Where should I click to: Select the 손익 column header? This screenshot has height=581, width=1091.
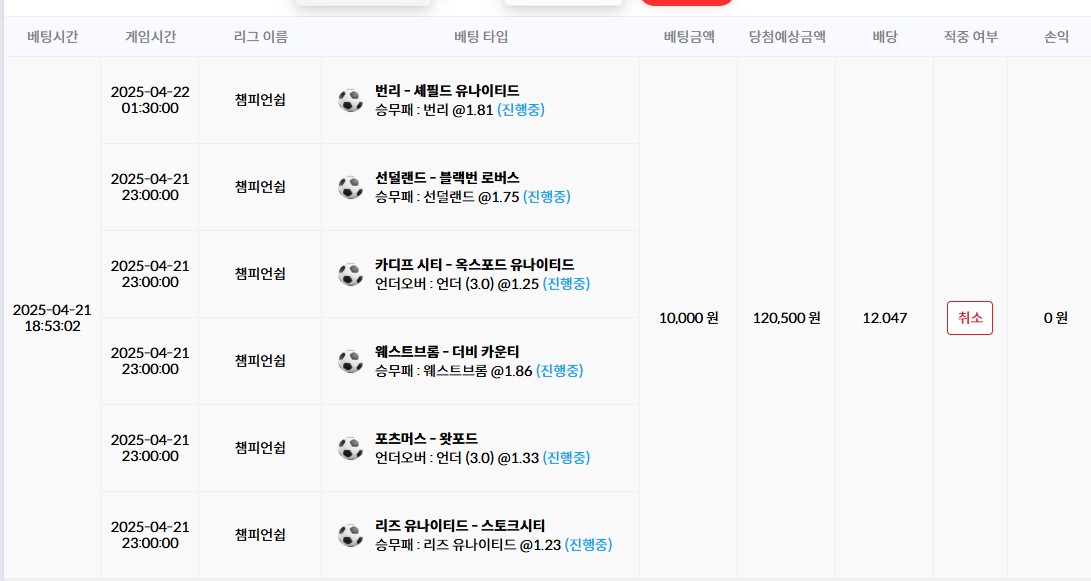[x=1056, y=37]
